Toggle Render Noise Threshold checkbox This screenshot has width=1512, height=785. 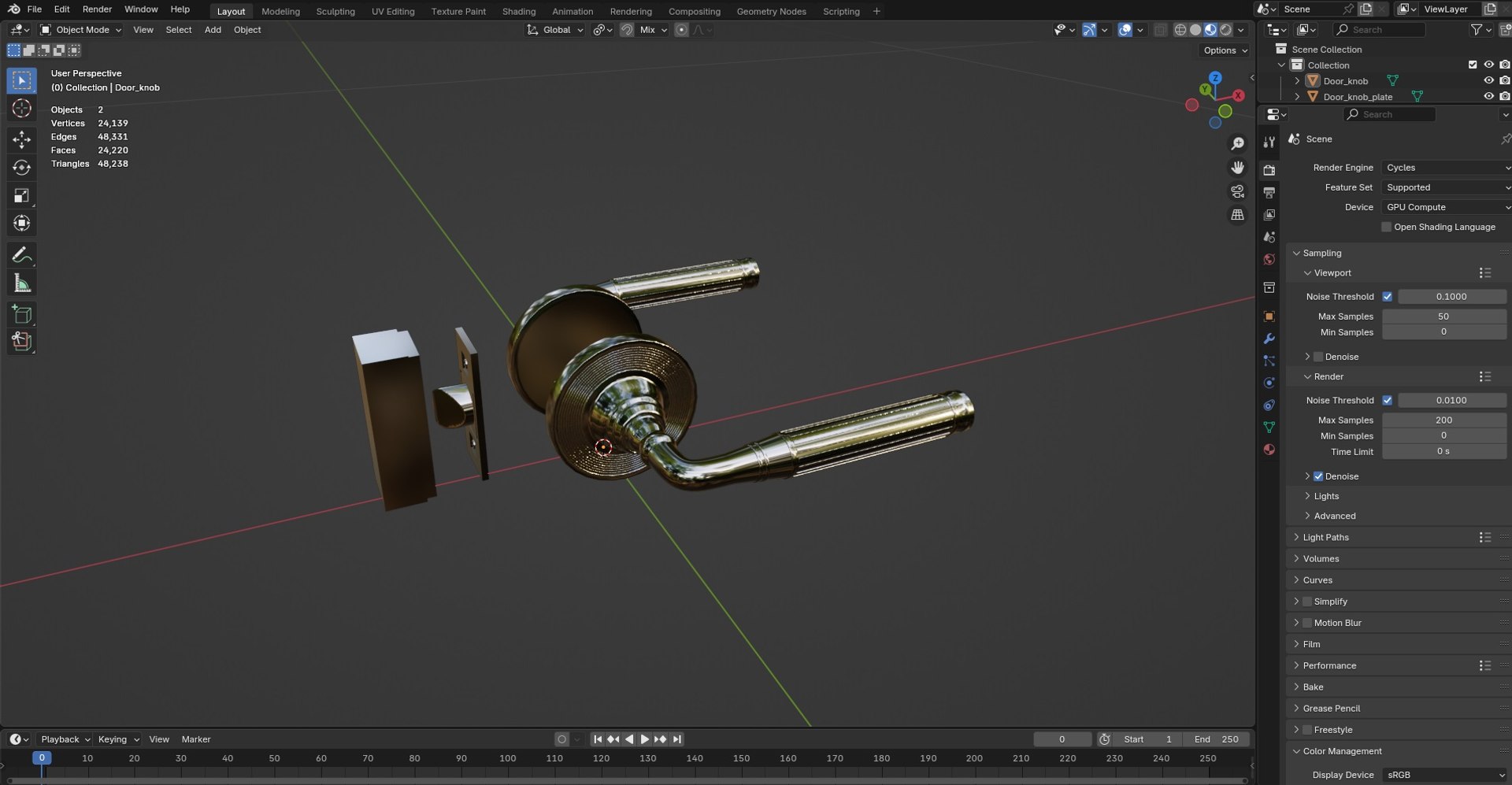tap(1387, 400)
